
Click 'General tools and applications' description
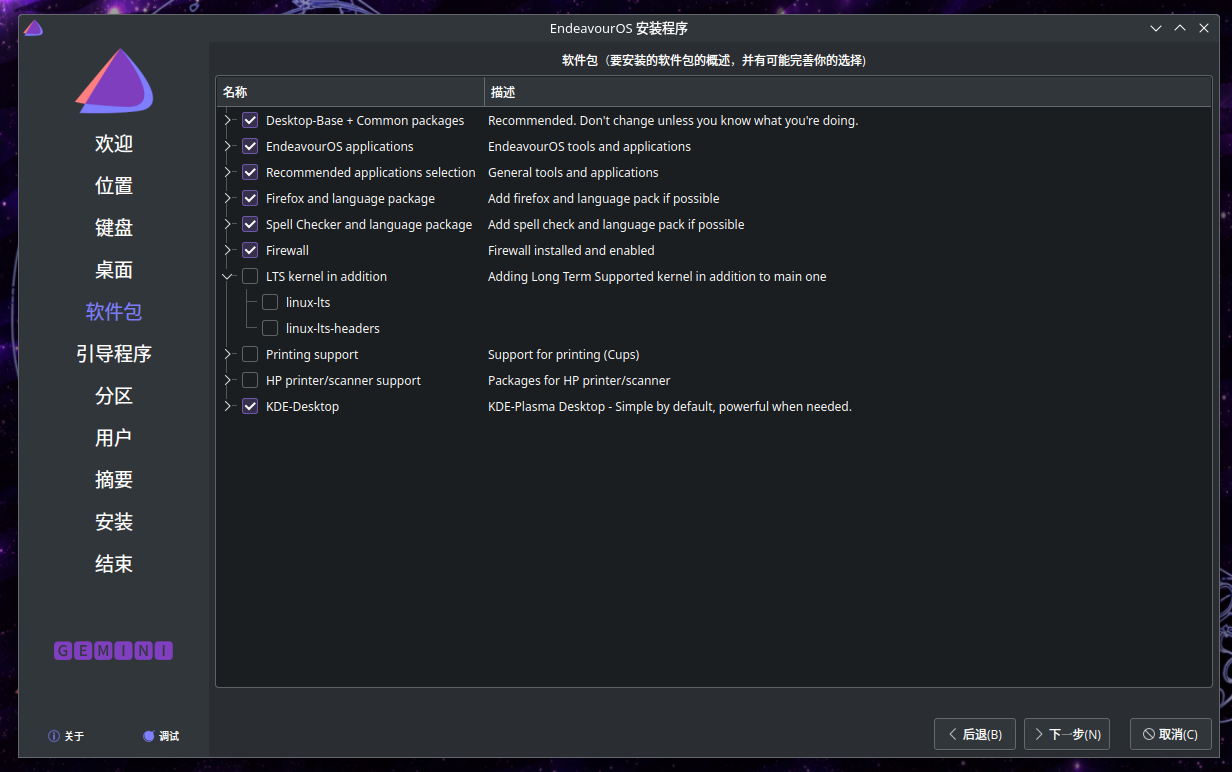(573, 172)
